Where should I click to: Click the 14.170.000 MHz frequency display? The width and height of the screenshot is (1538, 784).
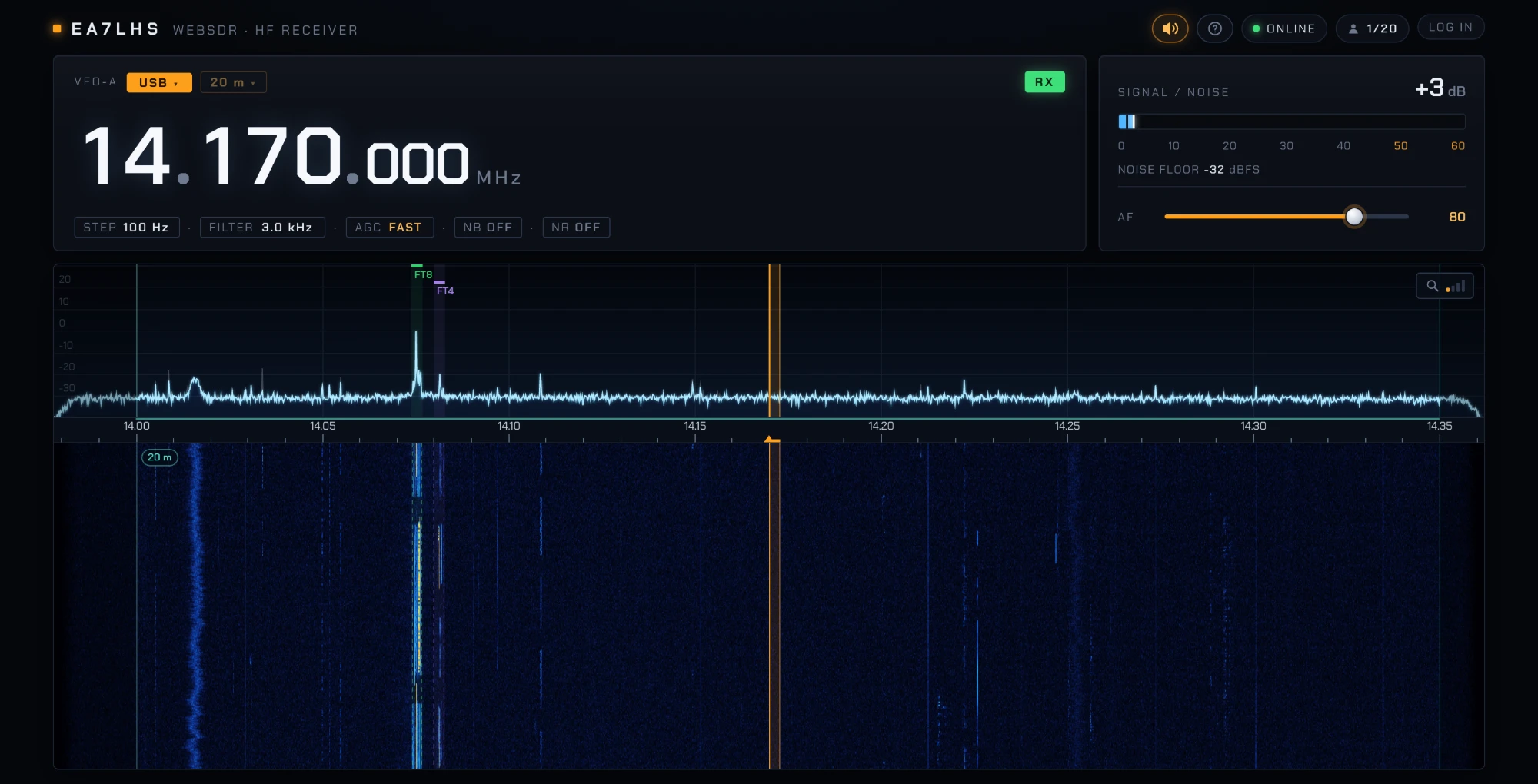pos(301,158)
